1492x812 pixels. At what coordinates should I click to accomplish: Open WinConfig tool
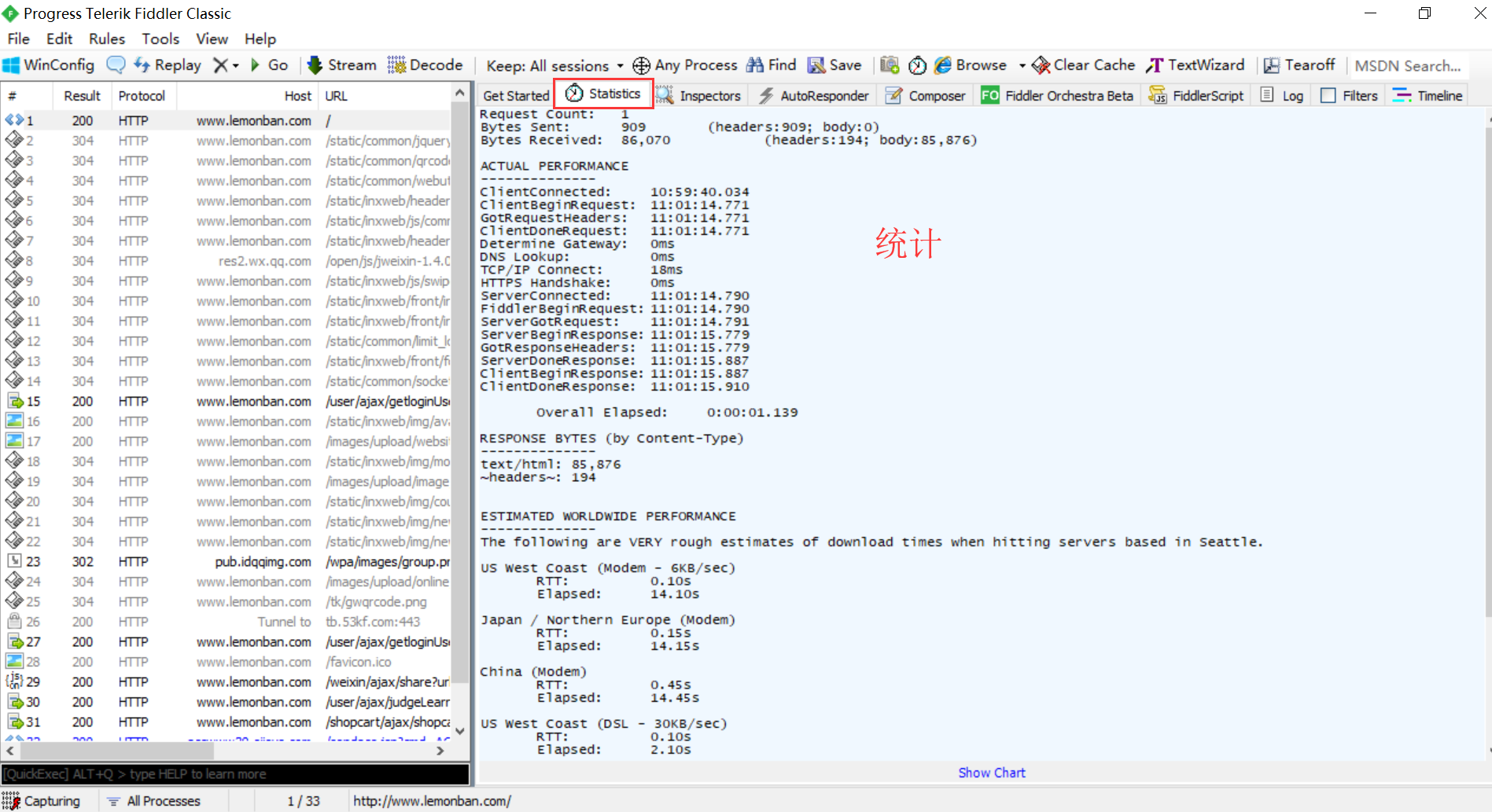(49, 65)
